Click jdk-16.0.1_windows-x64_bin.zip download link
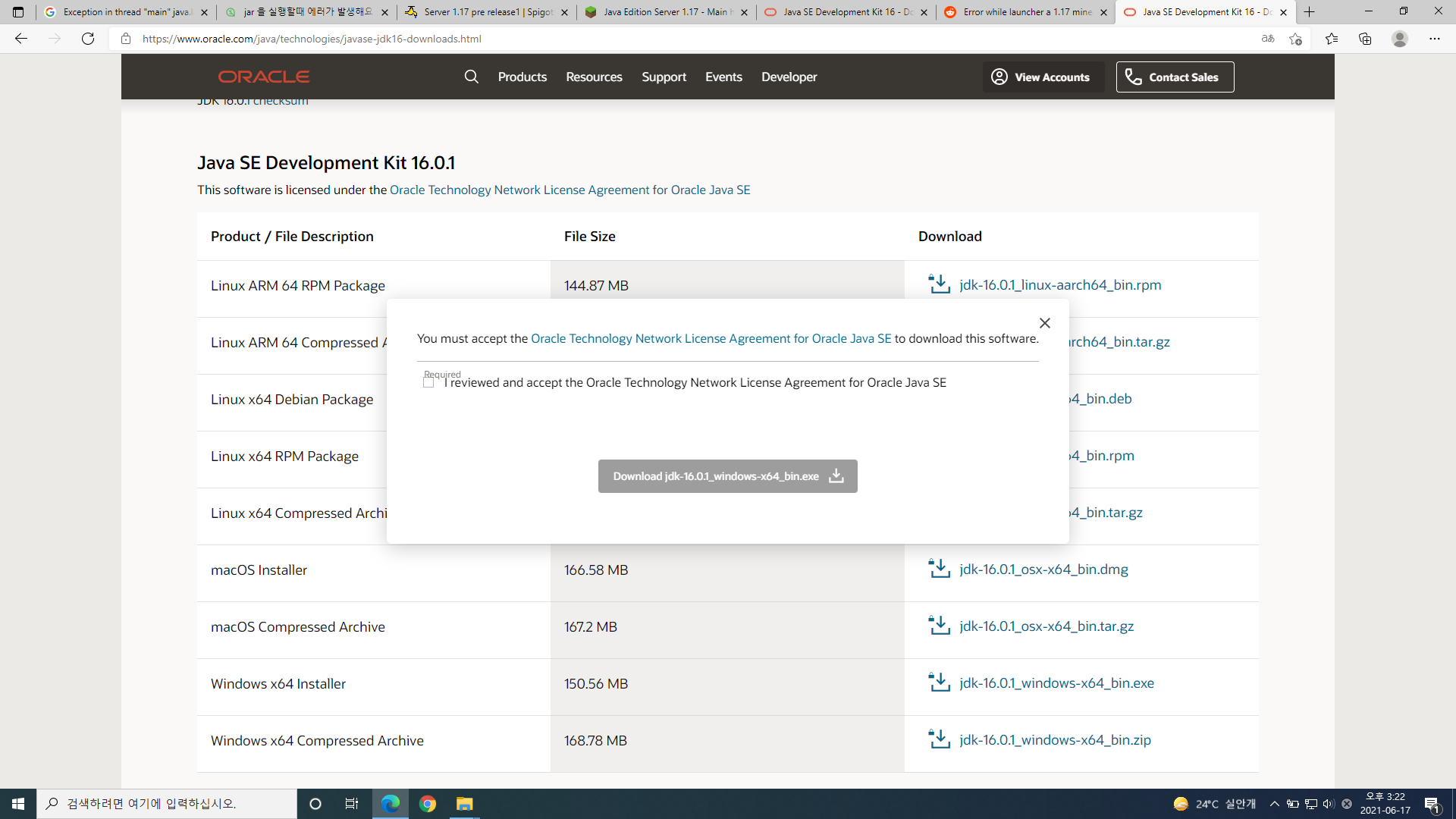 1054,739
